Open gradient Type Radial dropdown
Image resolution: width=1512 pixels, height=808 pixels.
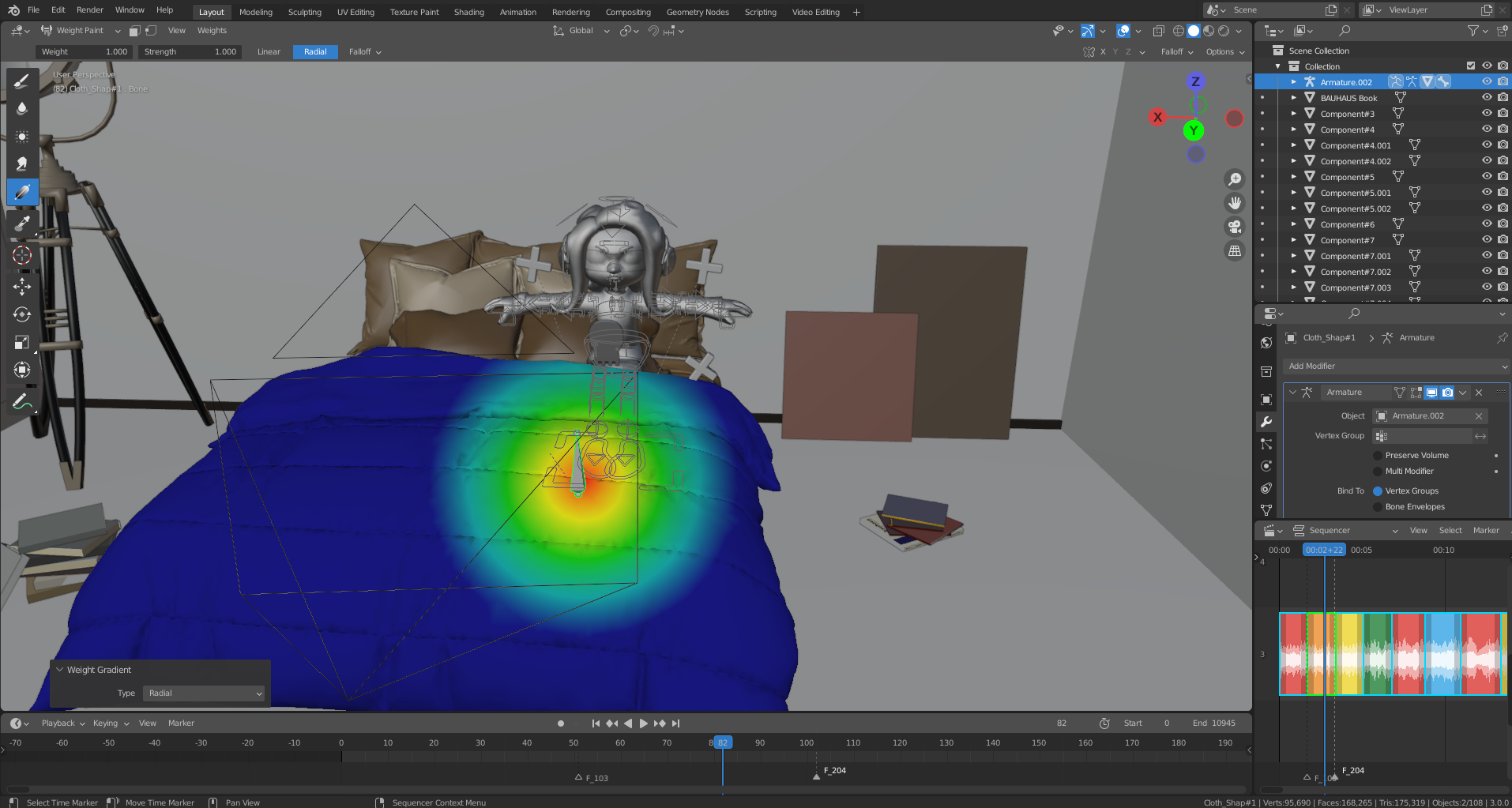click(x=204, y=693)
